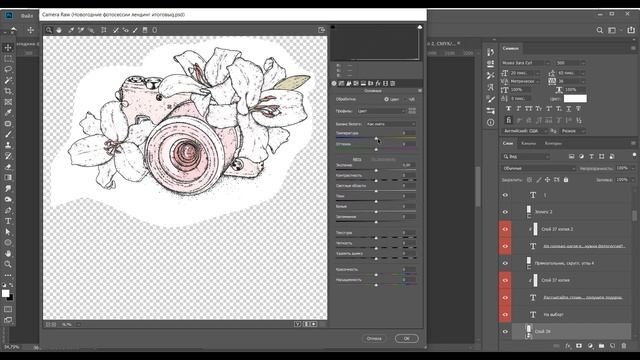Open the language dropdown Английский США

(524, 131)
